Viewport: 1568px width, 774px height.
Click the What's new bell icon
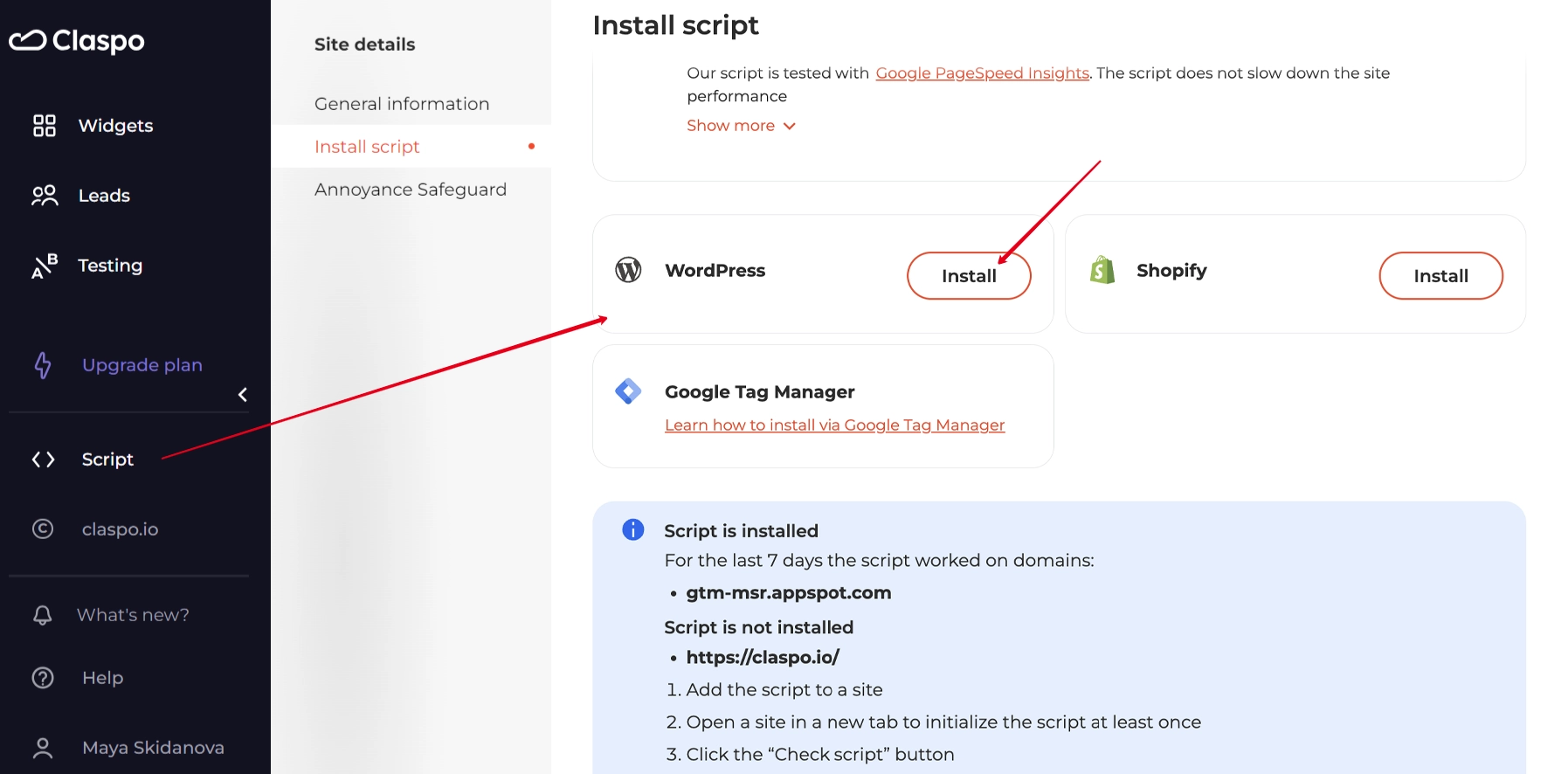pos(43,615)
